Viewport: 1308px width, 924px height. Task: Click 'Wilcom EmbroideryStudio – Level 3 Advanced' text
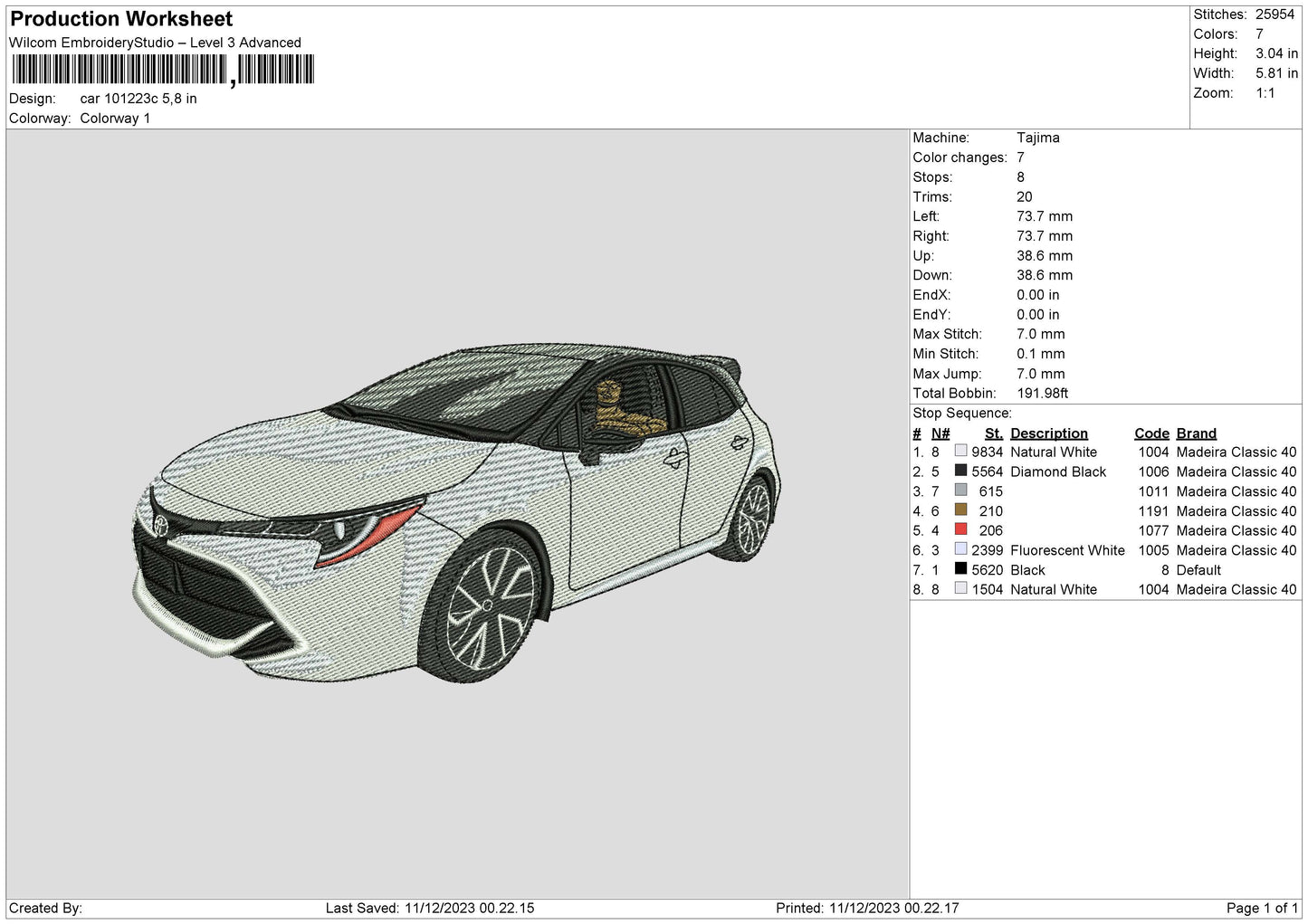(x=155, y=43)
